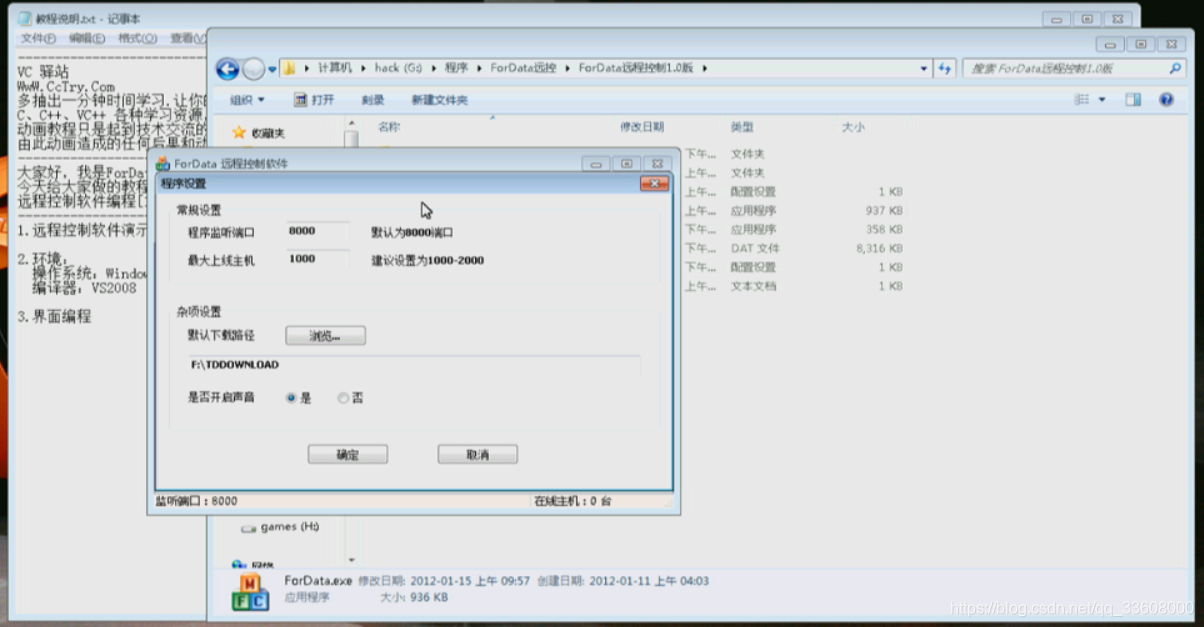Open the address bar history dropdown
Viewport: 1204px width, 627px height.
pyautogui.click(x=923, y=69)
